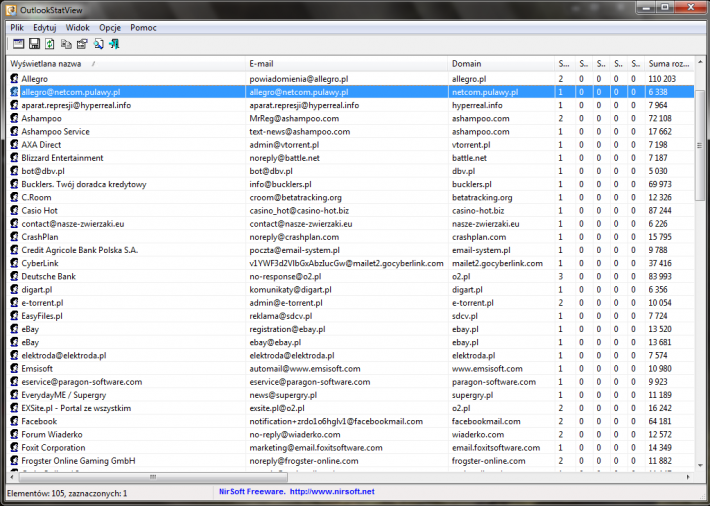The image size is (710, 506).
Task: Select the Credit Agricole Bank Polska S.A. row
Action: (80, 250)
